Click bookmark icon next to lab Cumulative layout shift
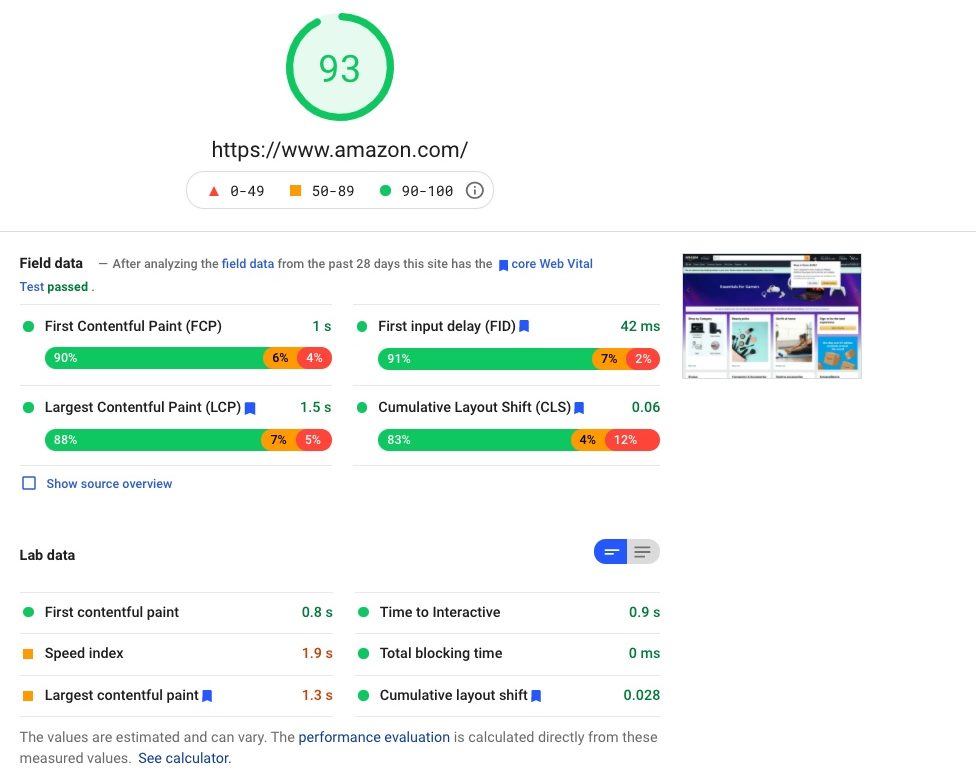This screenshot has height=768, width=976. point(536,696)
